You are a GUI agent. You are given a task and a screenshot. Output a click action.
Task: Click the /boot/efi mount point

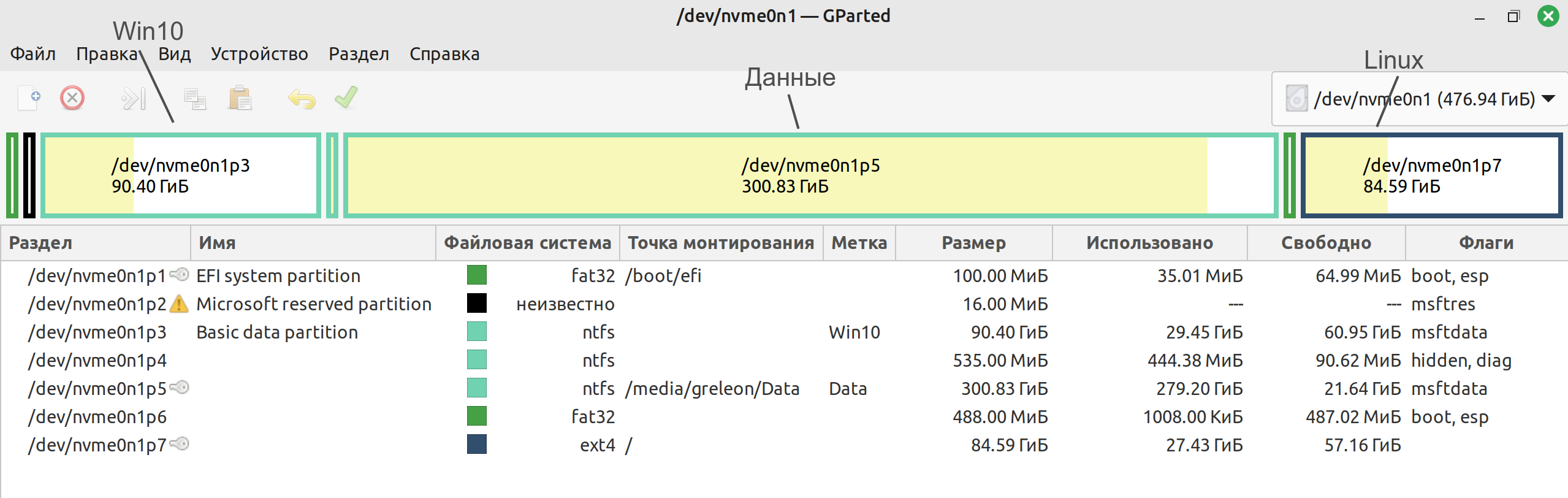pos(663,275)
